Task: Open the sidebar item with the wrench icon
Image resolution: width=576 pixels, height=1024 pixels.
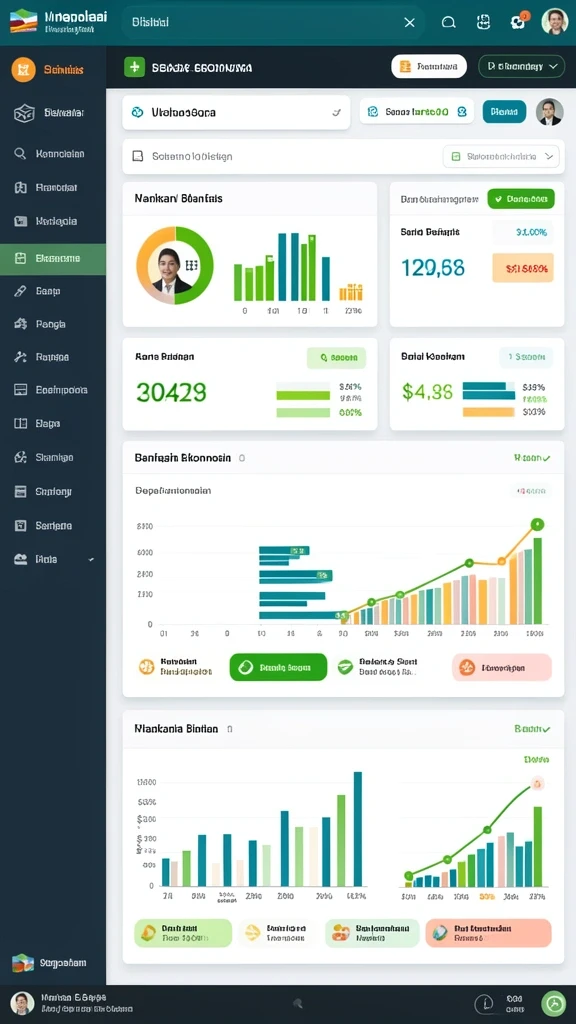Action: pos(53,357)
